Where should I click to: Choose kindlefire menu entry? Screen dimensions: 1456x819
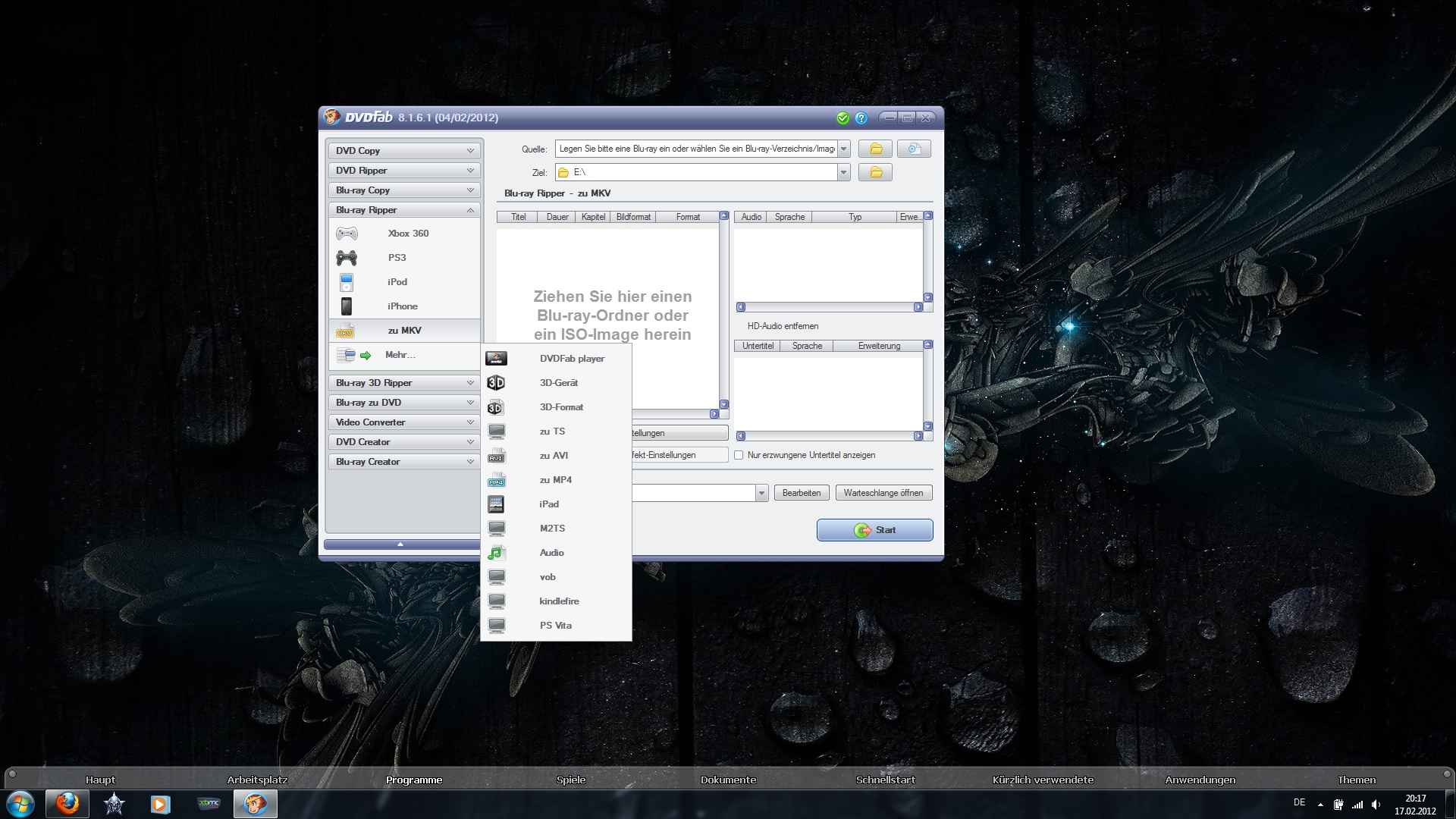click(556, 601)
